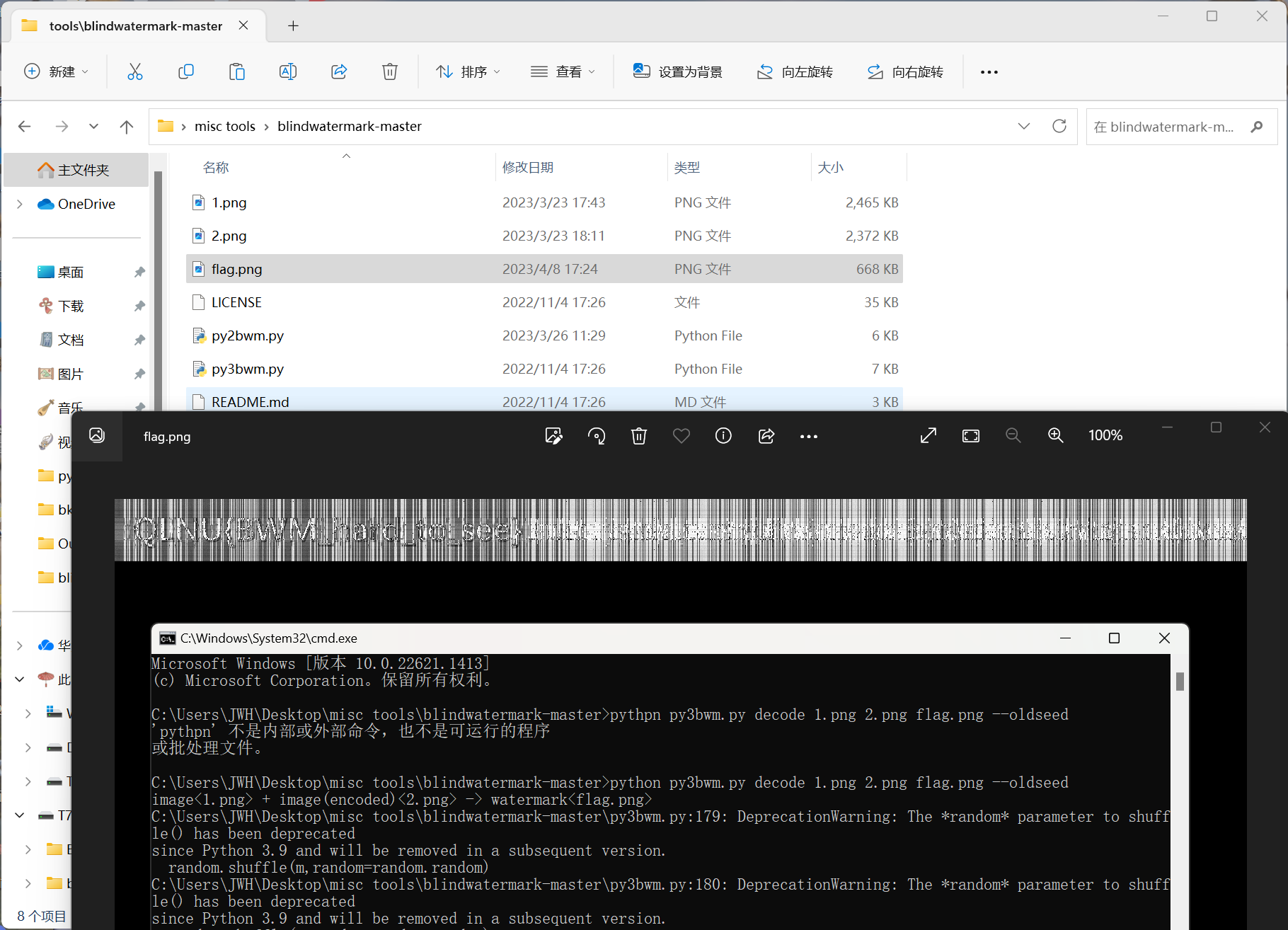Zoom out in the Photos viewer
This screenshot has height=930, width=1288.
pos(1013,435)
